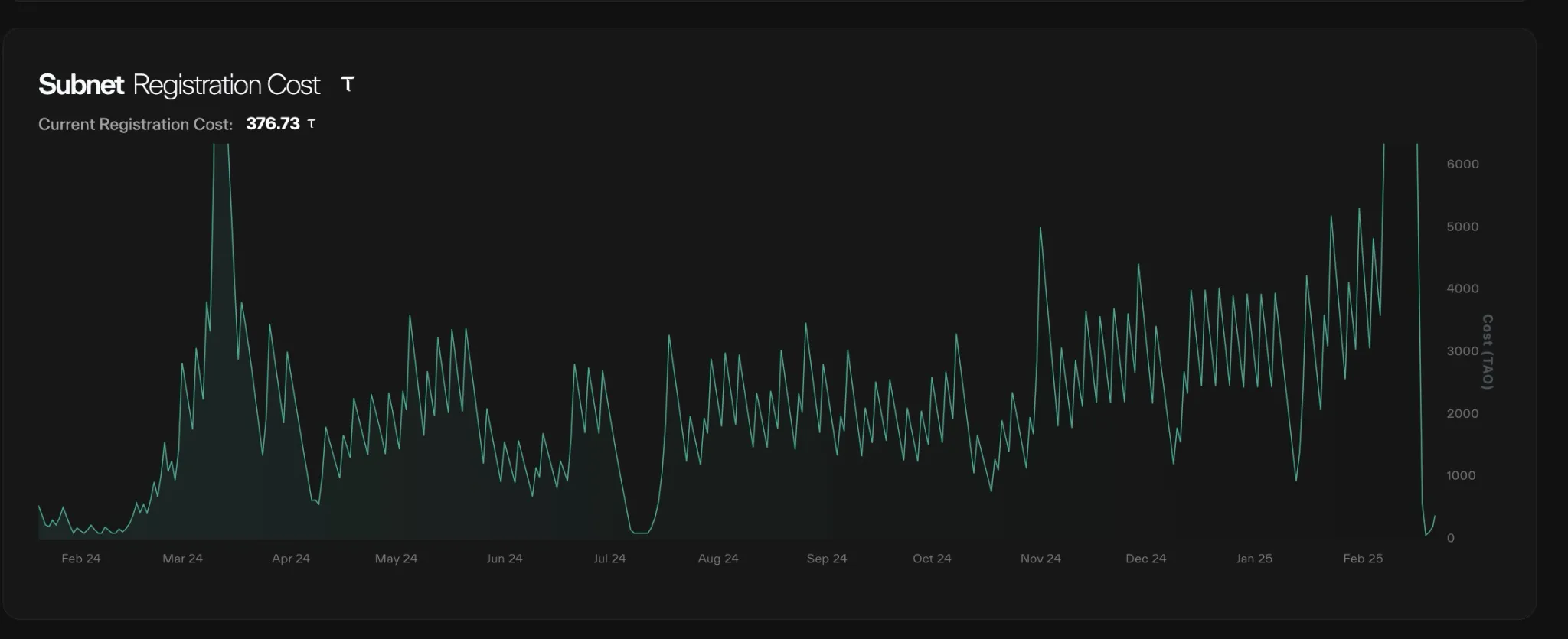Click the Apr 24 date label
The image size is (1568, 639).
[x=291, y=559]
